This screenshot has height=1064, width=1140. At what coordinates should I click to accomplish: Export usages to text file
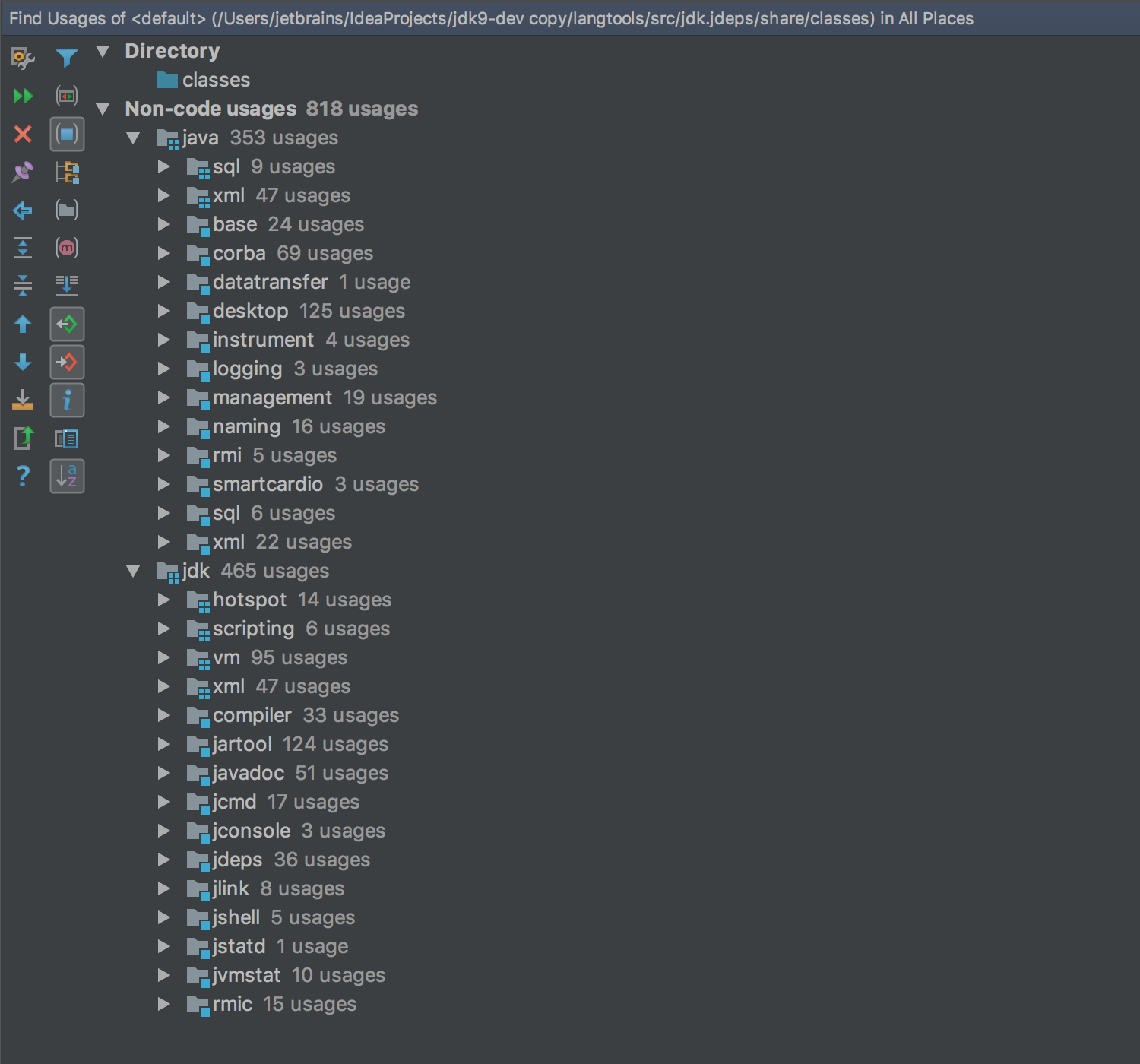[23, 401]
